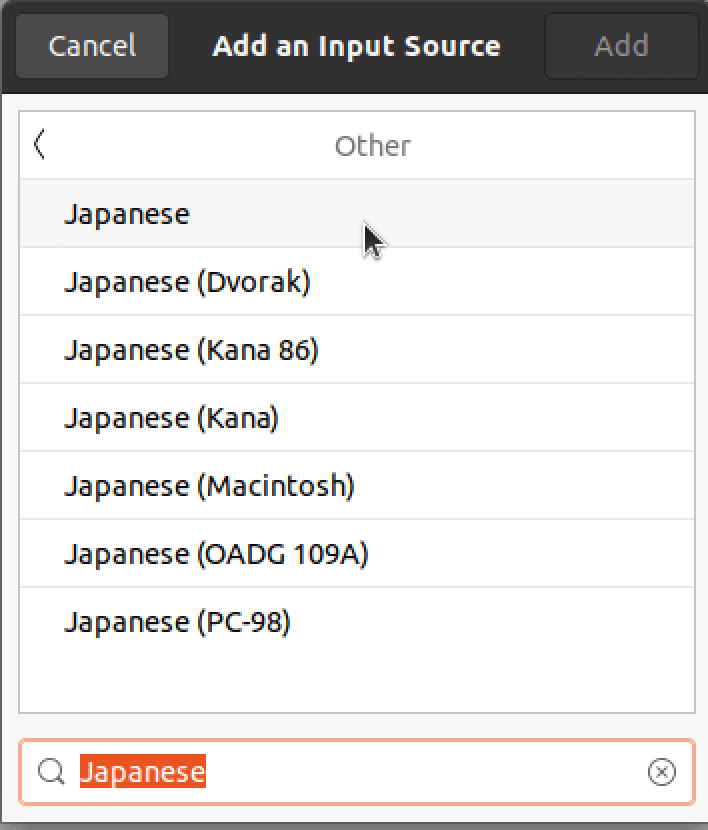708x830 pixels.
Task: Click the magnifying glass search icon
Action: pos(51,772)
